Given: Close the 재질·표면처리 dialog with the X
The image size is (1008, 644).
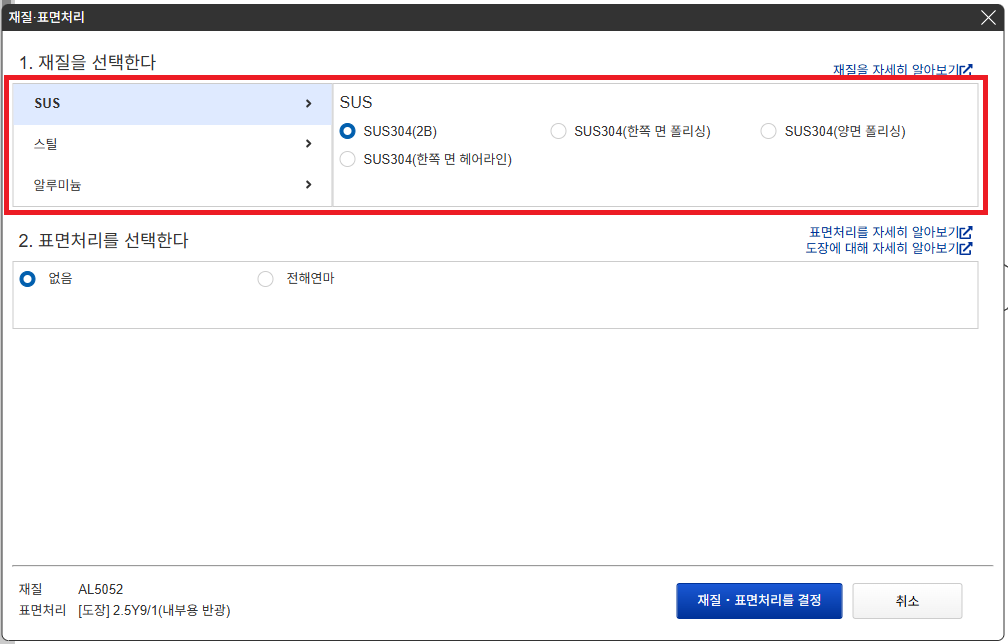Looking at the screenshot, I should (988, 16).
